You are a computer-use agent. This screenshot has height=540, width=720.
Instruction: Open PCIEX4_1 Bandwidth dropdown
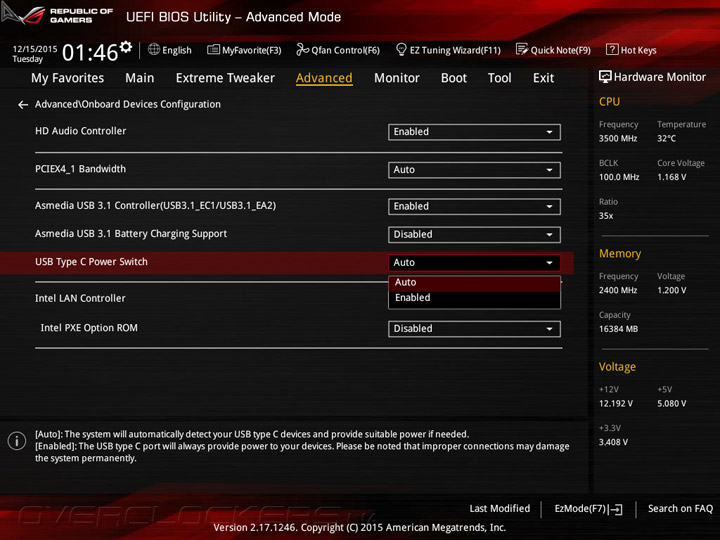474,170
